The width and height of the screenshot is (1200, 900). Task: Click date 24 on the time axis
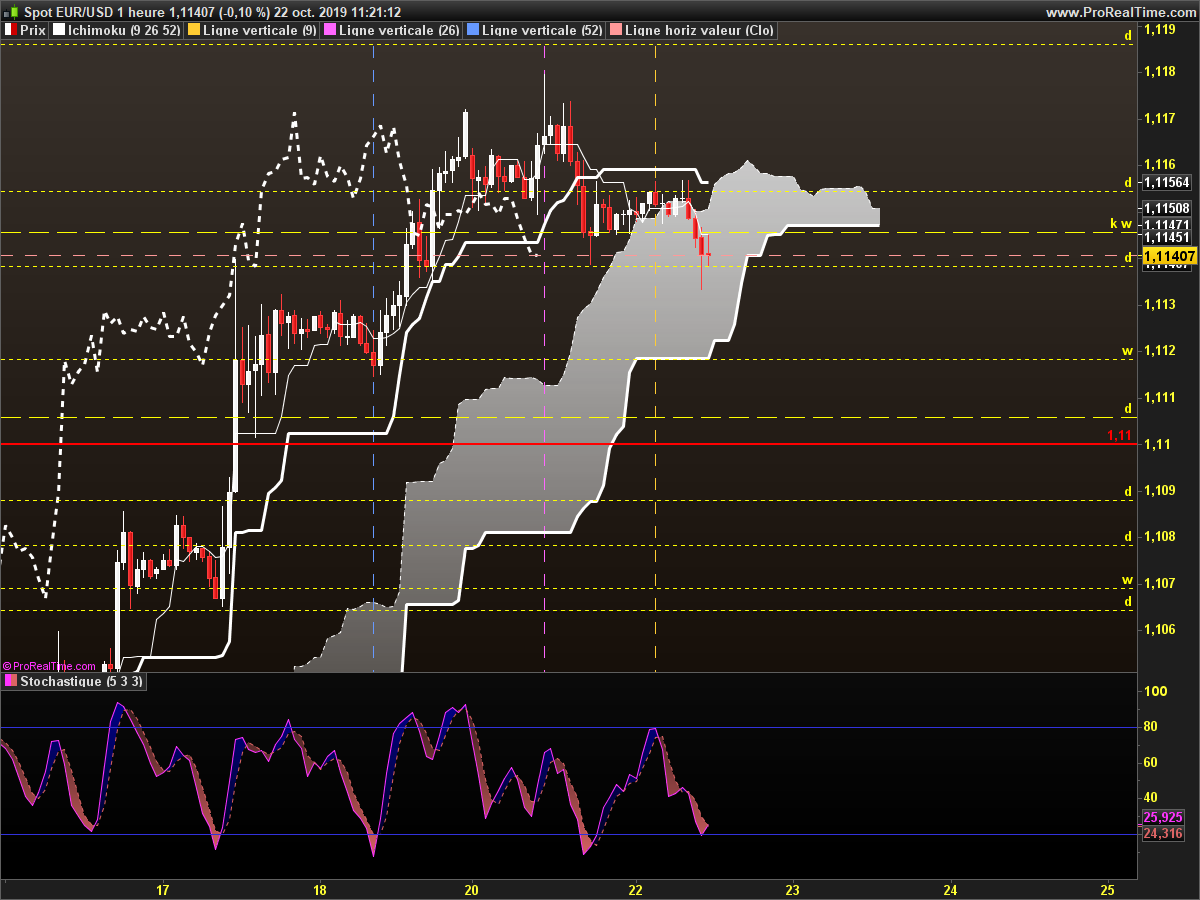pos(950,889)
